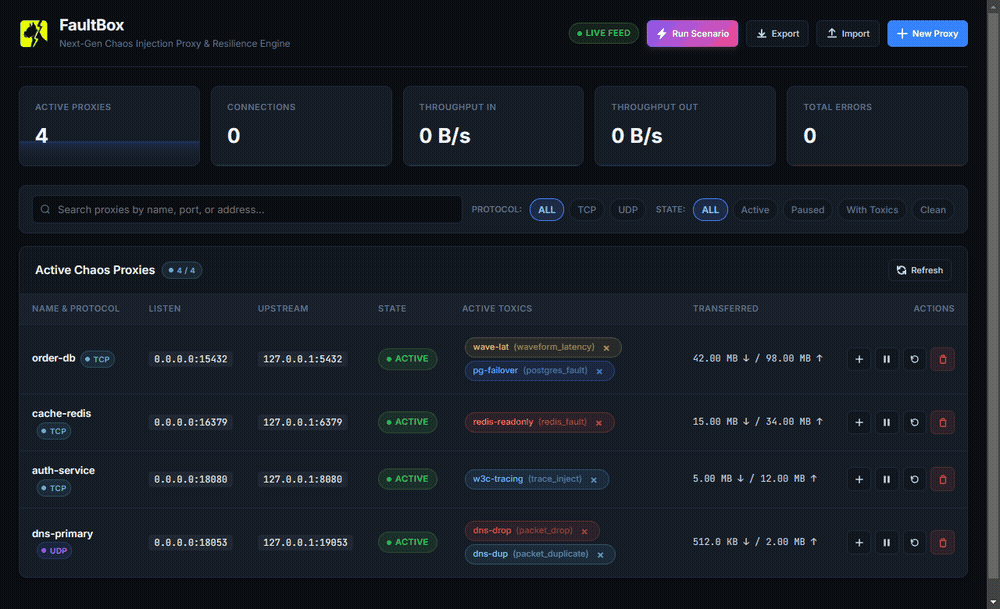The image size is (1000, 609).
Task: Remove the dns-drop toxic
Action: coord(584,531)
